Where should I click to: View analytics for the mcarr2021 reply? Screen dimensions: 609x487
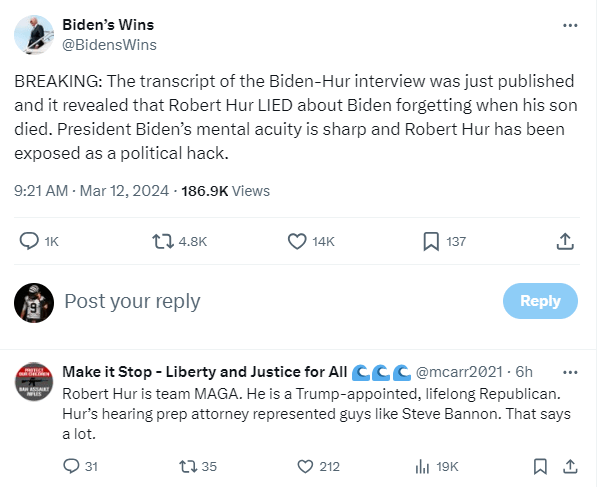[x=422, y=466]
